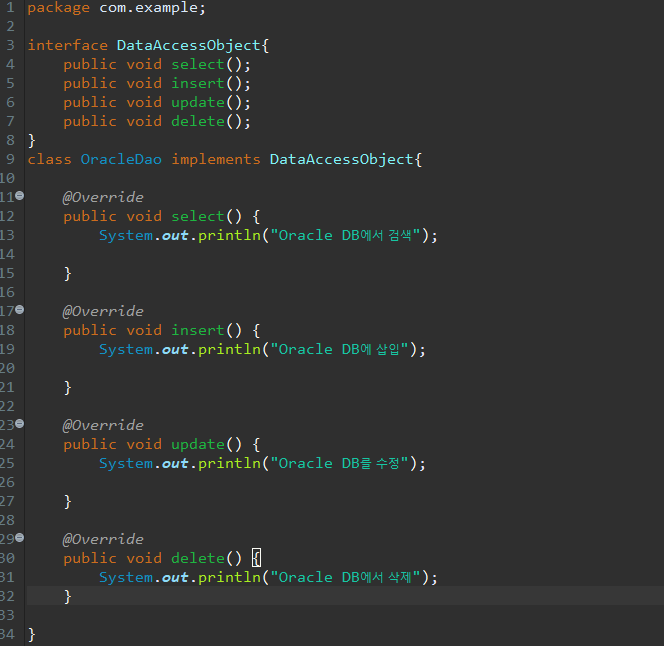Viewport: 664px width, 646px height.
Task: Click the 'class' keyword on line 9
Action: pyautogui.click(x=50, y=159)
